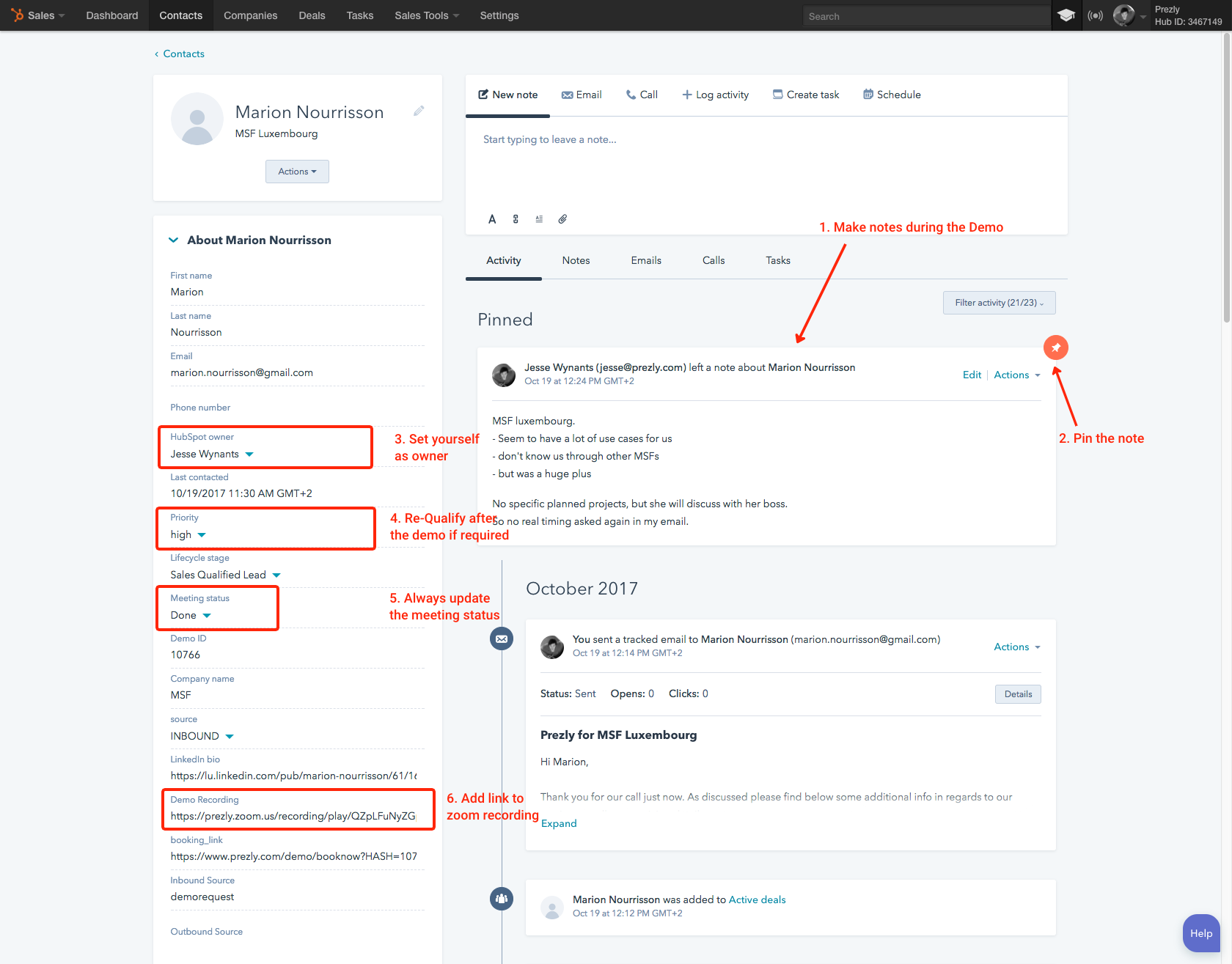The height and width of the screenshot is (964, 1232).
Task: Open Contacts in the top navigation
Action: [181, 15]
